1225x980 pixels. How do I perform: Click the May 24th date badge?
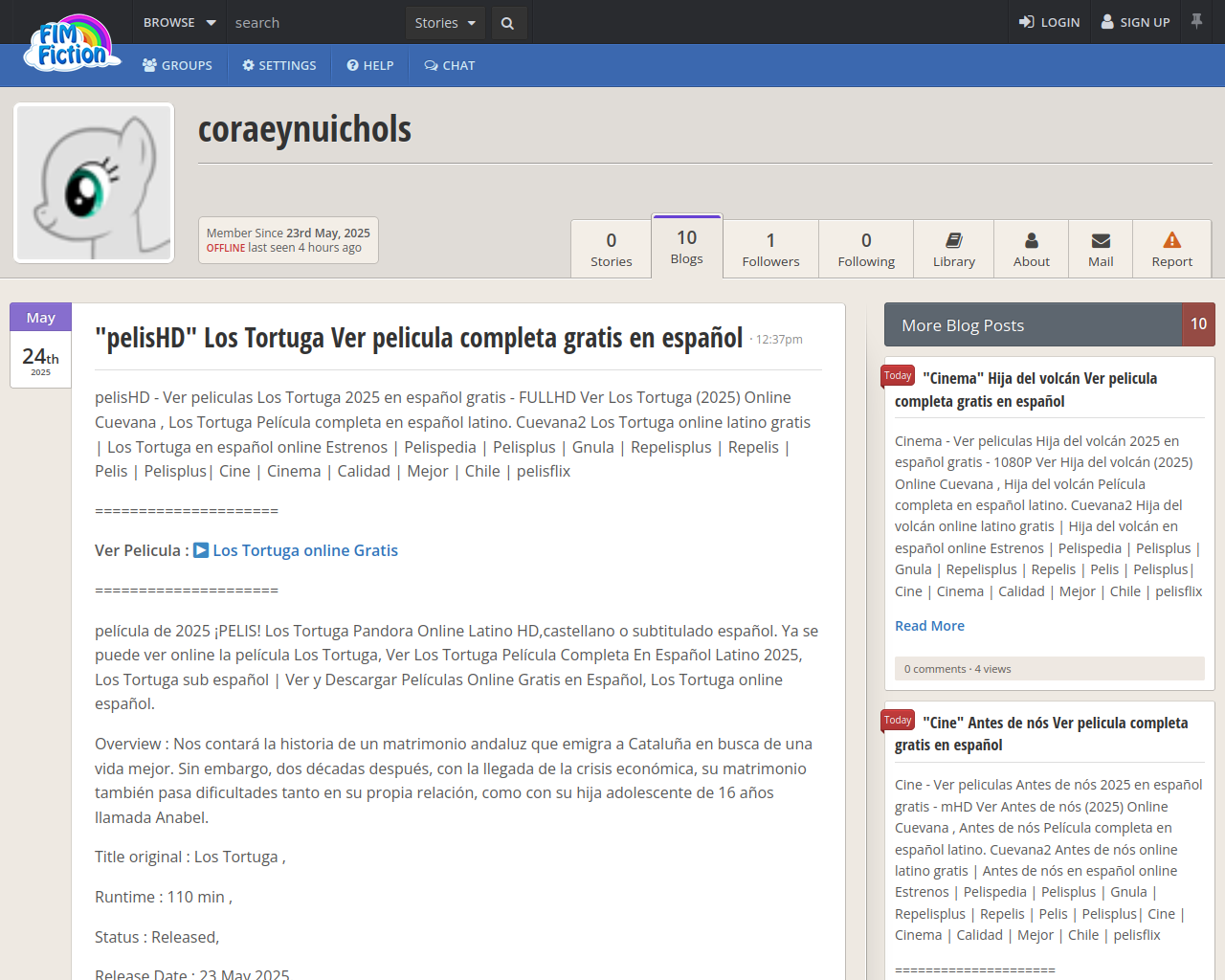tap(40, 345)
